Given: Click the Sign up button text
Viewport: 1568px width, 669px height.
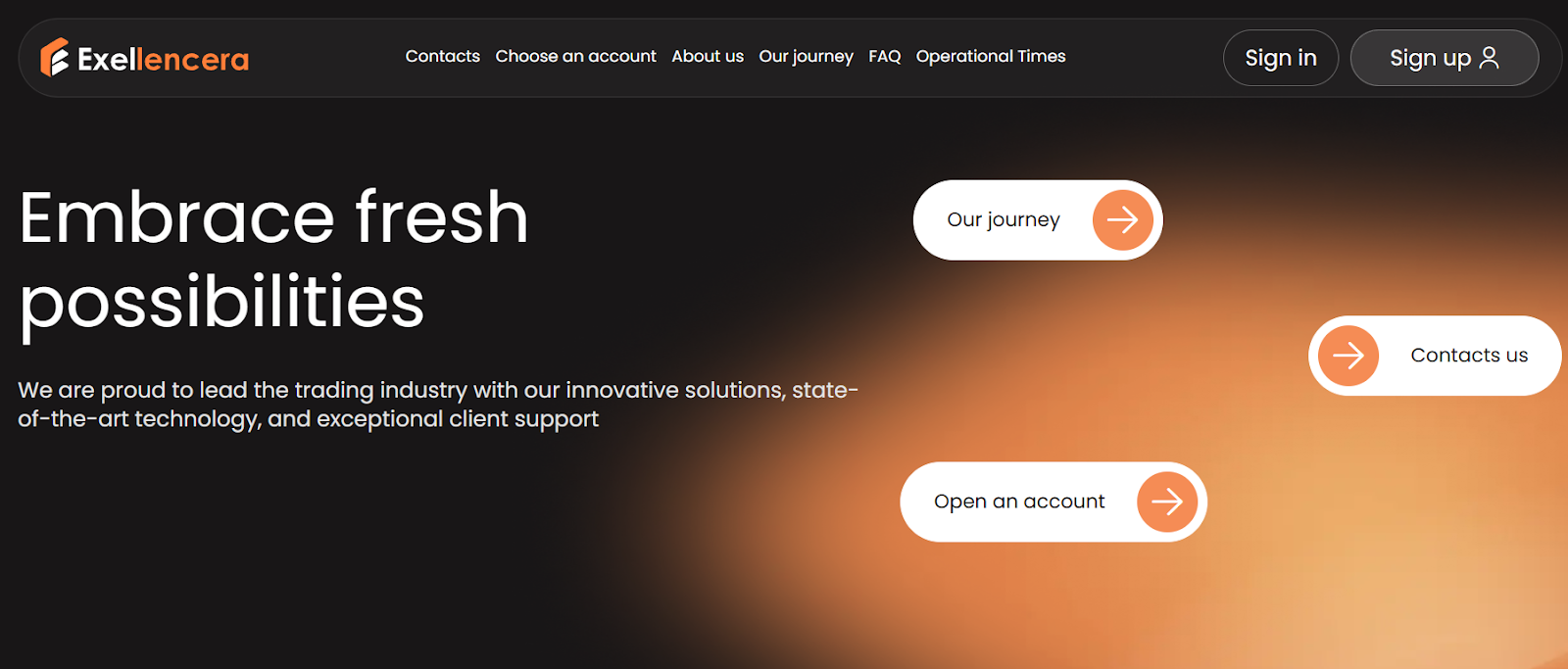Looking at the screenshot, I should coord(1430,59).
